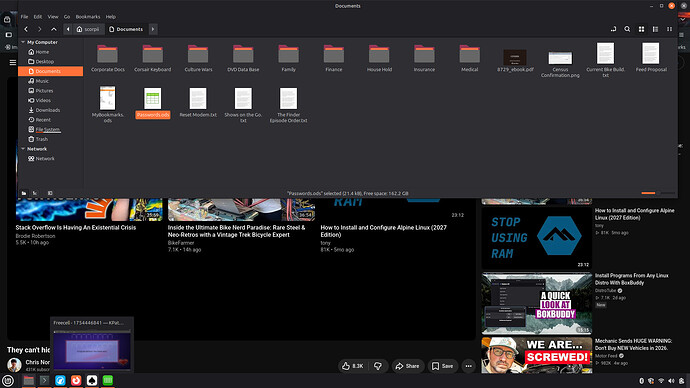Click the KPatience spade taskbar icon

(x=92, y=380)
